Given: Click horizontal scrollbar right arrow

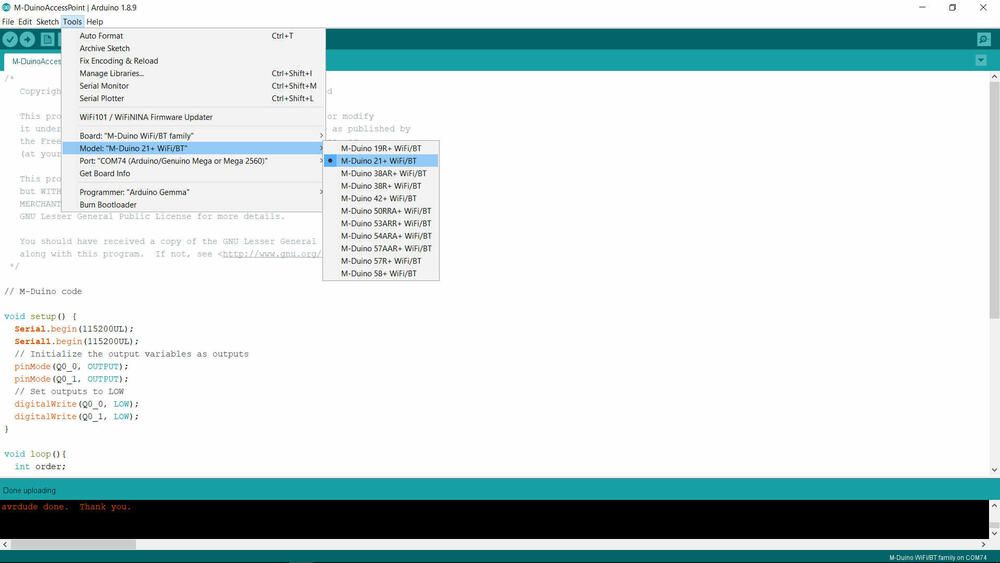Looking at the screenshot, I should click(x=983, y=545).
